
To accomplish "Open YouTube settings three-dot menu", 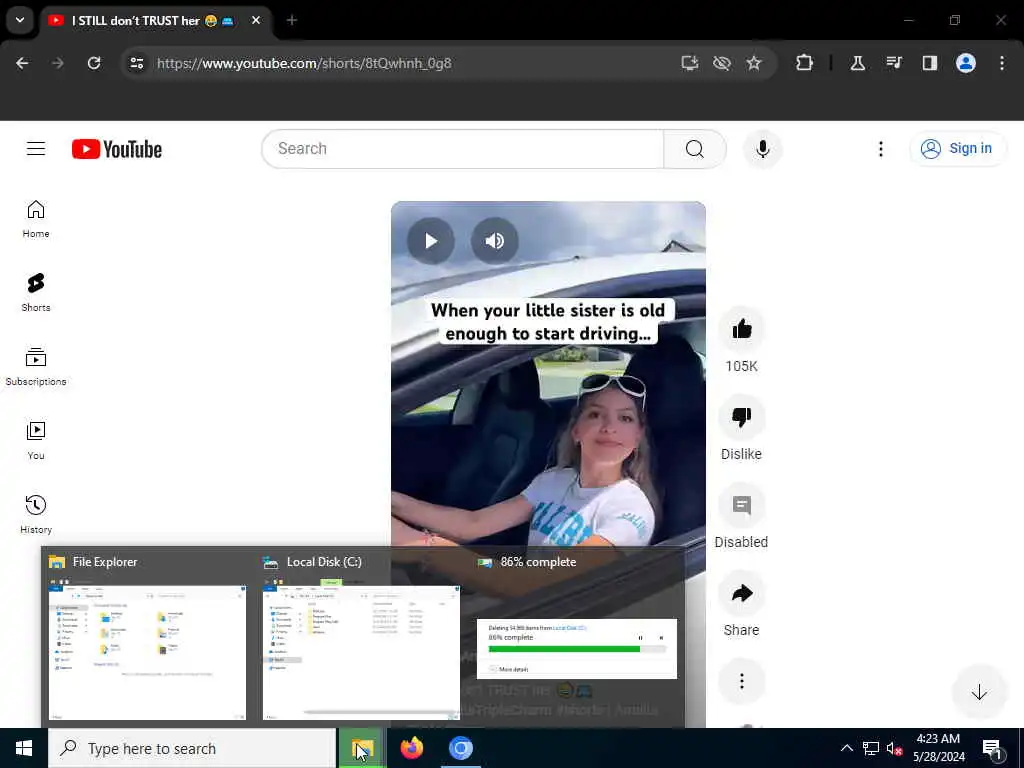I will (881, 149).
